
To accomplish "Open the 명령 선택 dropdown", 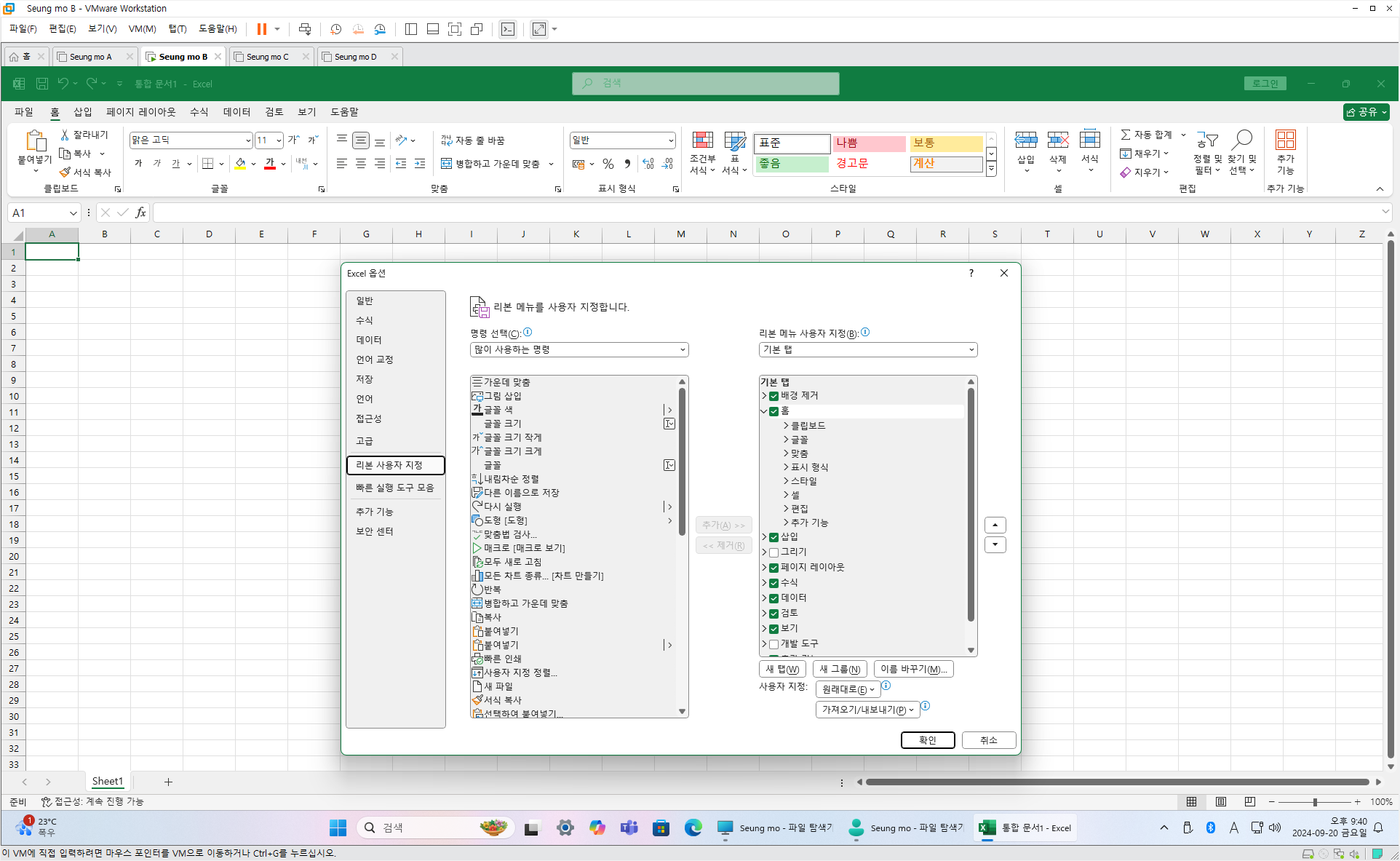I will [x=579, y=349].
